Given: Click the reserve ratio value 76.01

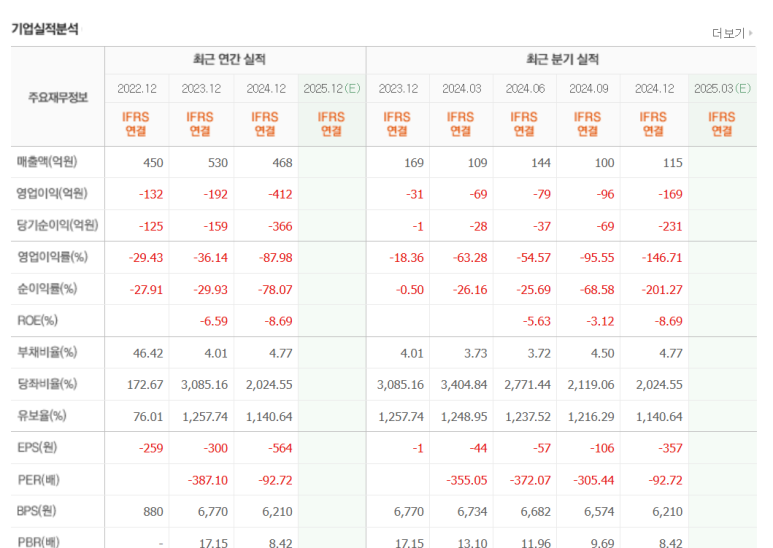Looking at the screenshot, I should coord(148,417).
